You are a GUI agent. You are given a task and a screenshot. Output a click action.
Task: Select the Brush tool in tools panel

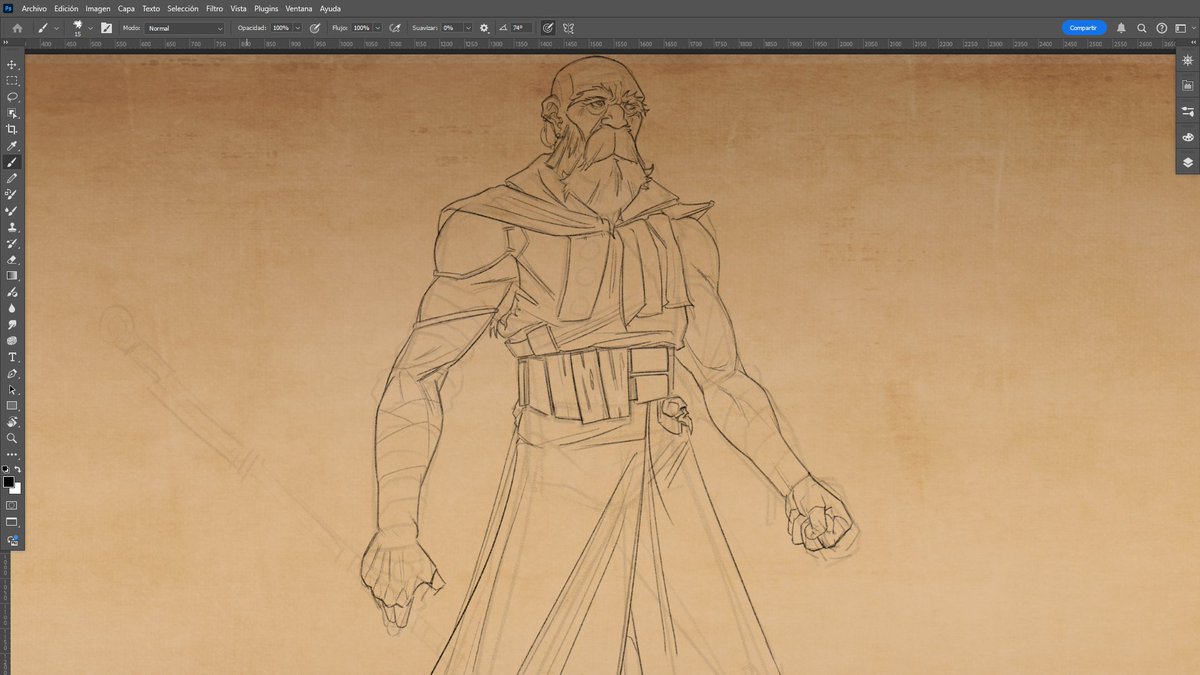(x=12, y=162)
